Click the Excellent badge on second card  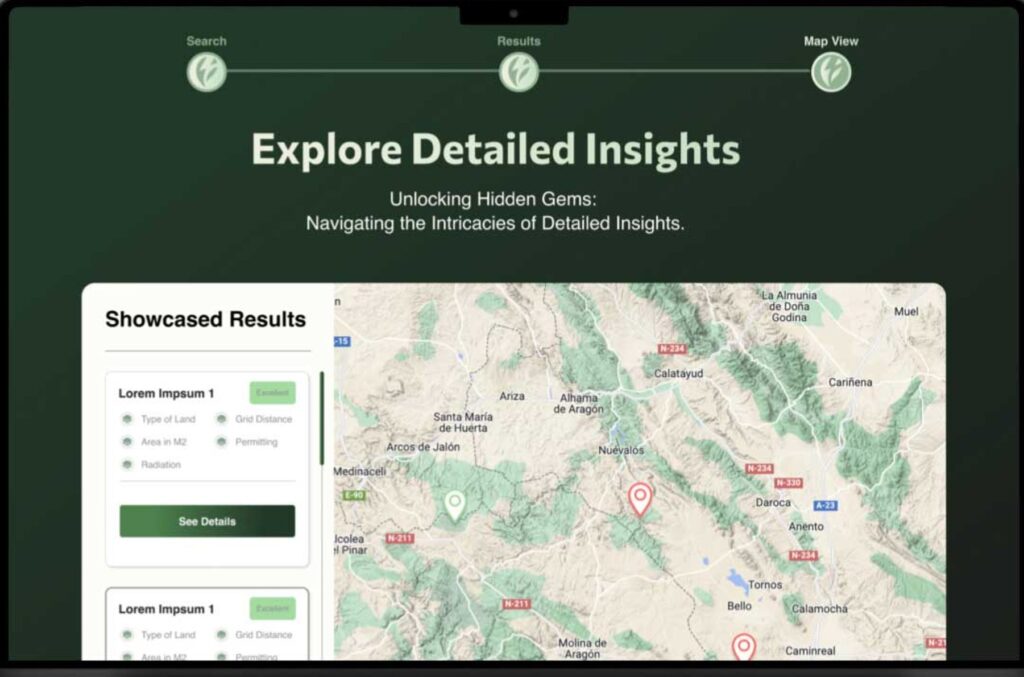click(272, 608)
